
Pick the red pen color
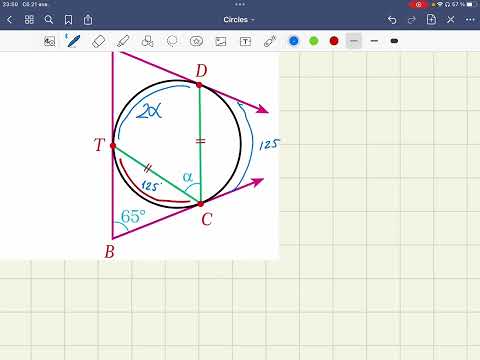[x=334, y=41]
